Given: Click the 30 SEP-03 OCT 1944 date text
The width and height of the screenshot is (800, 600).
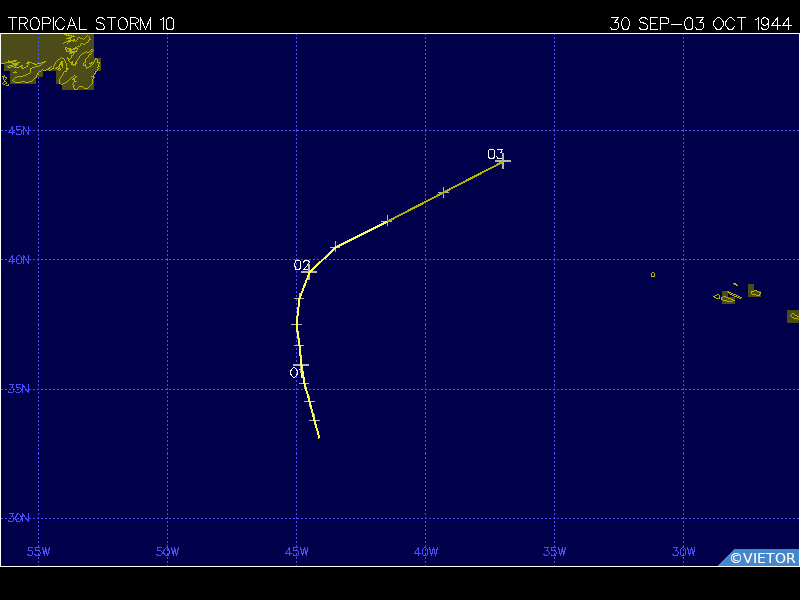Looking at the screenshot, I should 700,24.
